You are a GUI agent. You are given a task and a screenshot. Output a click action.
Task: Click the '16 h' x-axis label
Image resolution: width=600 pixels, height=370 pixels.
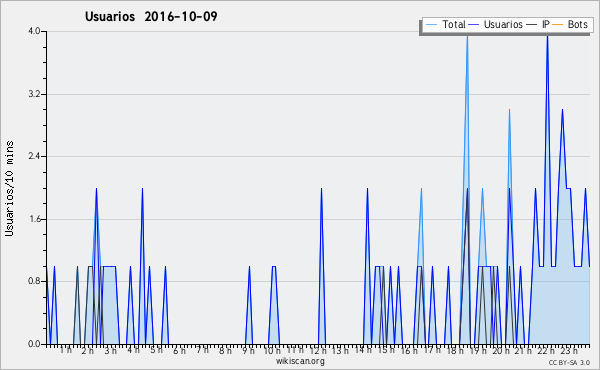point(409,350)
